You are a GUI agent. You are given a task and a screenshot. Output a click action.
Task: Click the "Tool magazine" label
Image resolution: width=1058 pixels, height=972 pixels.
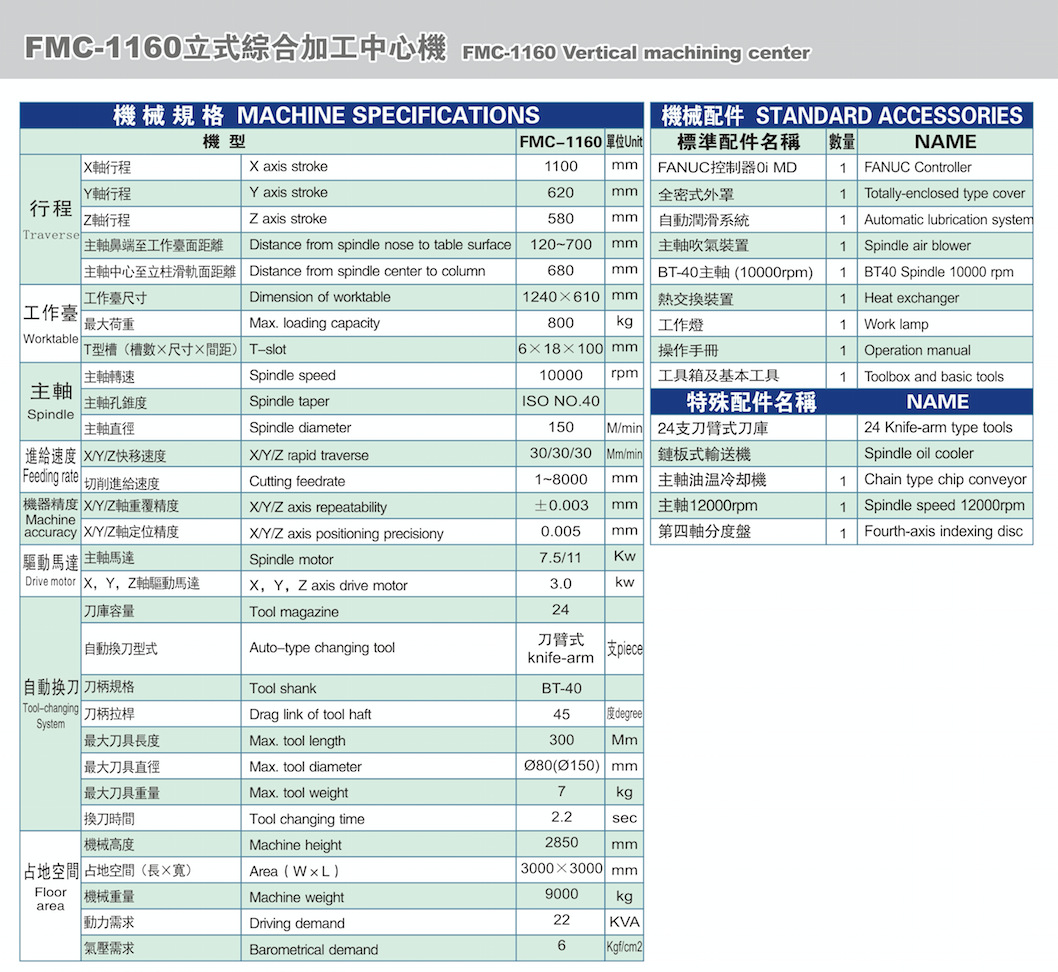pyautogui.click(x=294, y=612)
